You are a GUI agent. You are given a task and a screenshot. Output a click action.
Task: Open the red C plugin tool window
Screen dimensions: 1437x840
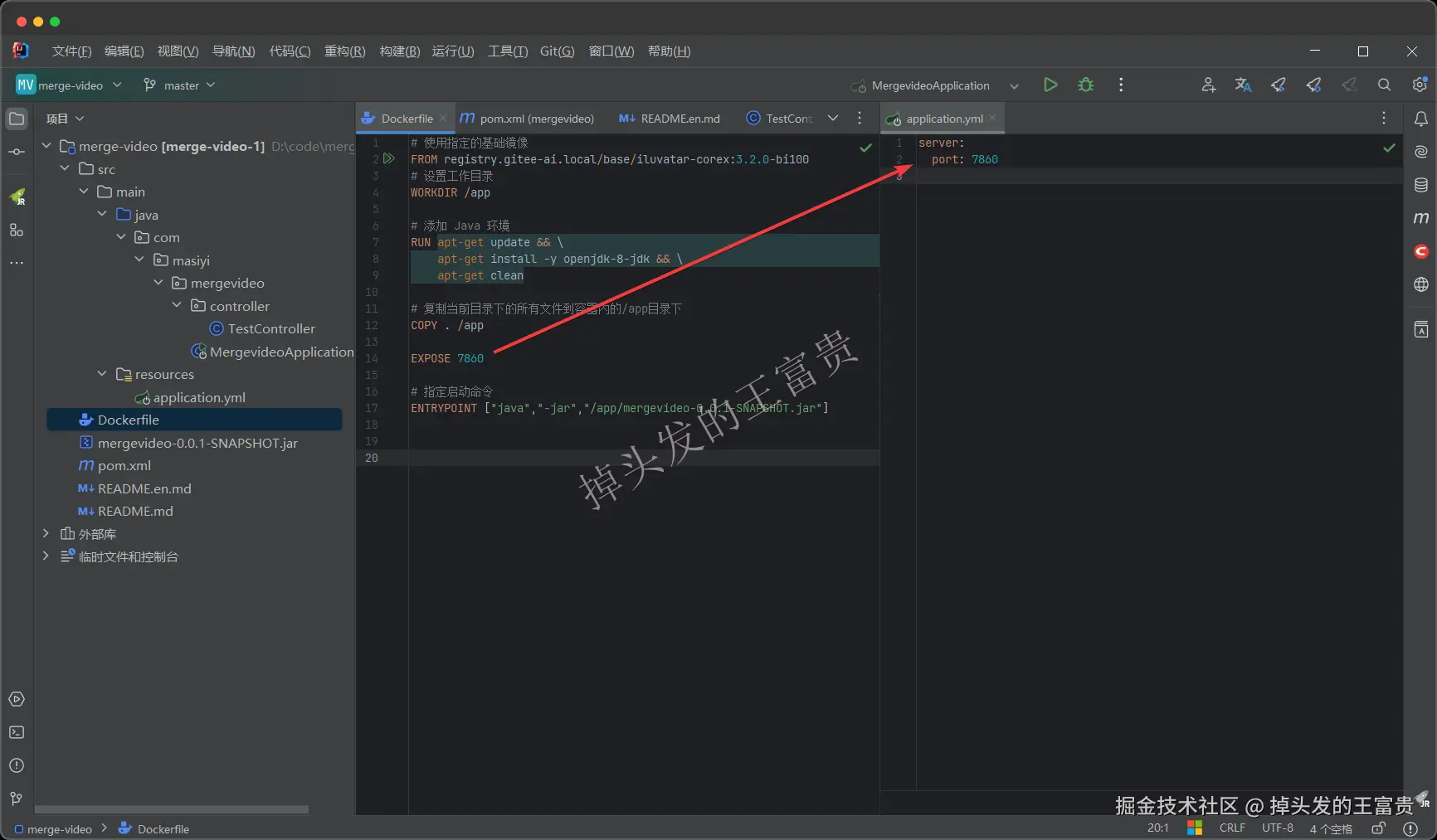pyautogui.click(x=1421, y=251)
